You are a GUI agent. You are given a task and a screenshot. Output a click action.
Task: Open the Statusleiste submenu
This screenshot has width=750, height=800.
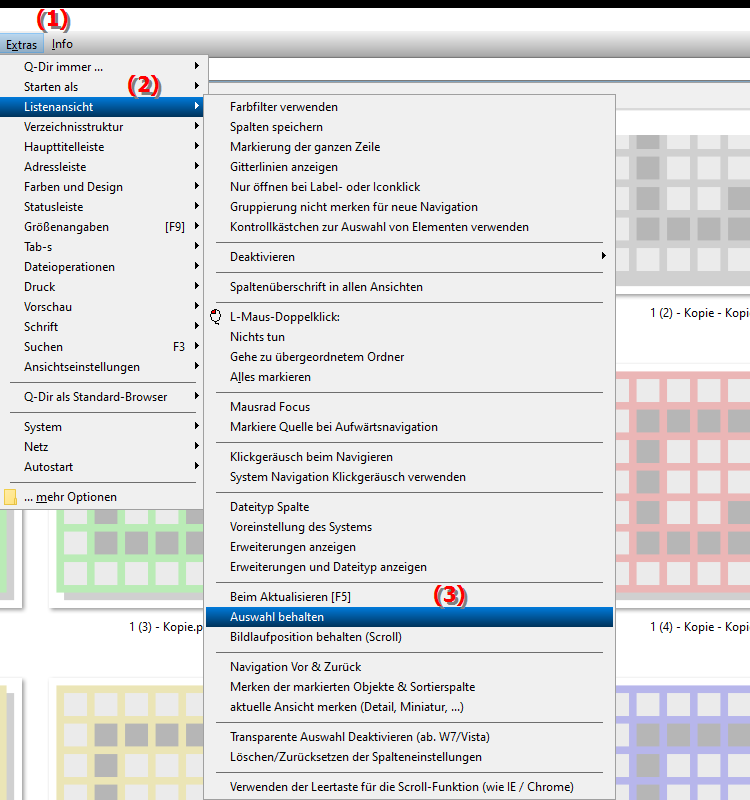(102, 207)
